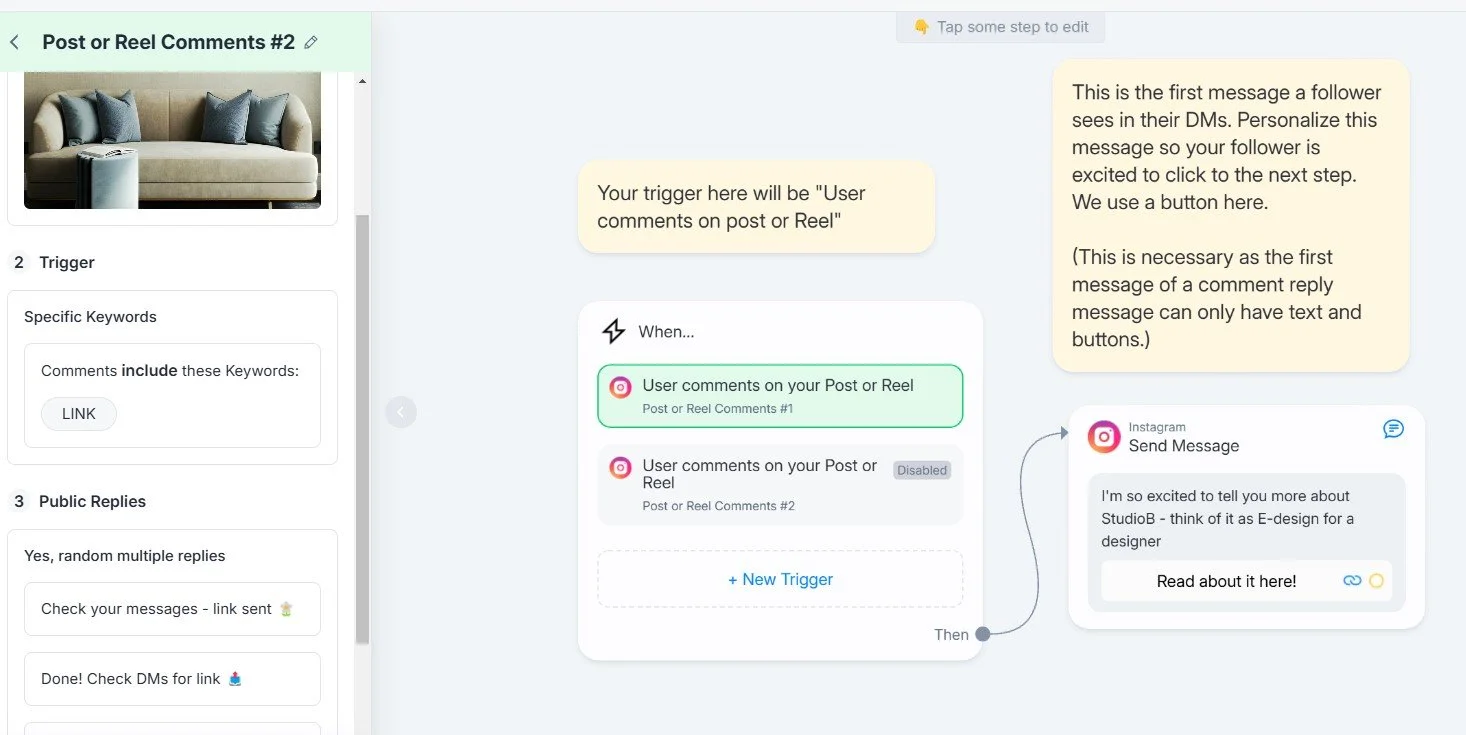This screenshot has width=1466, height=735.
Task: Add a trigger with + New Trigger
Action: pos(780,579)
